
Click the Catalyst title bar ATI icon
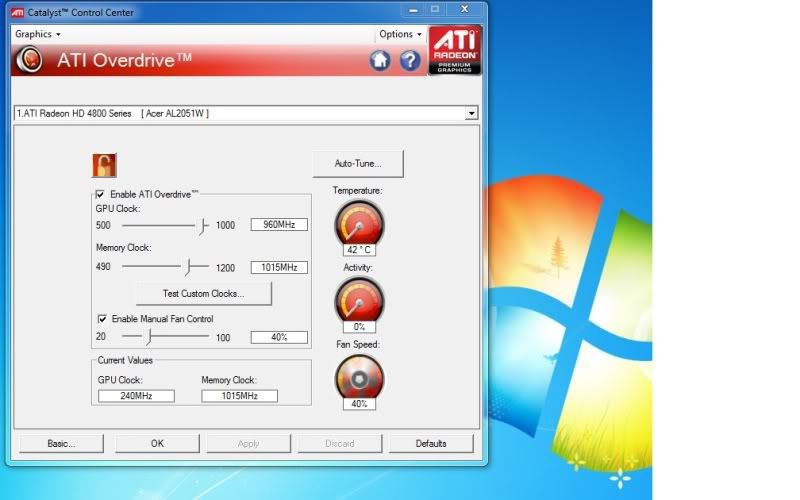pos(17,13)
